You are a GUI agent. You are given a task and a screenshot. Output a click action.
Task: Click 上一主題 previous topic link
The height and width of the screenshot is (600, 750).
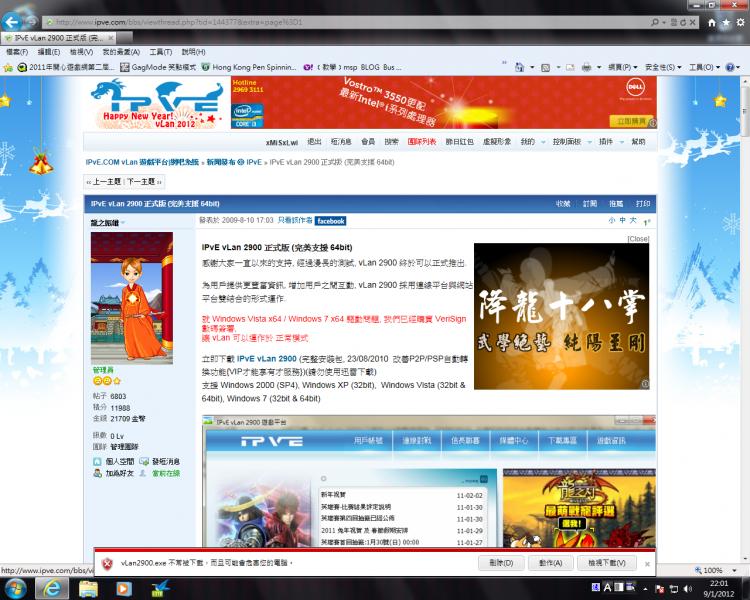(x=106, y=182)
